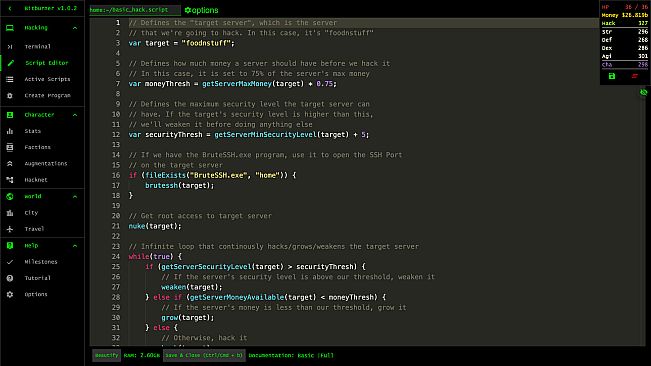Click the 'nuke(target);' code line
The width and height of the screenshot is (651, 366).
click(155, 226)
